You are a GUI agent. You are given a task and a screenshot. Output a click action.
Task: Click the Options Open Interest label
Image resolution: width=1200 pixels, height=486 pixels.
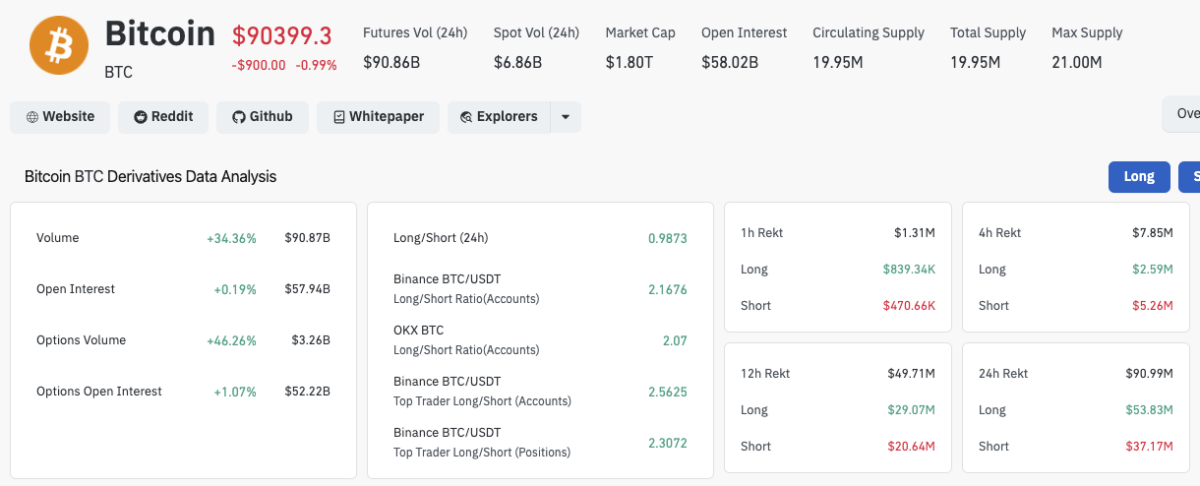point(99,391)
